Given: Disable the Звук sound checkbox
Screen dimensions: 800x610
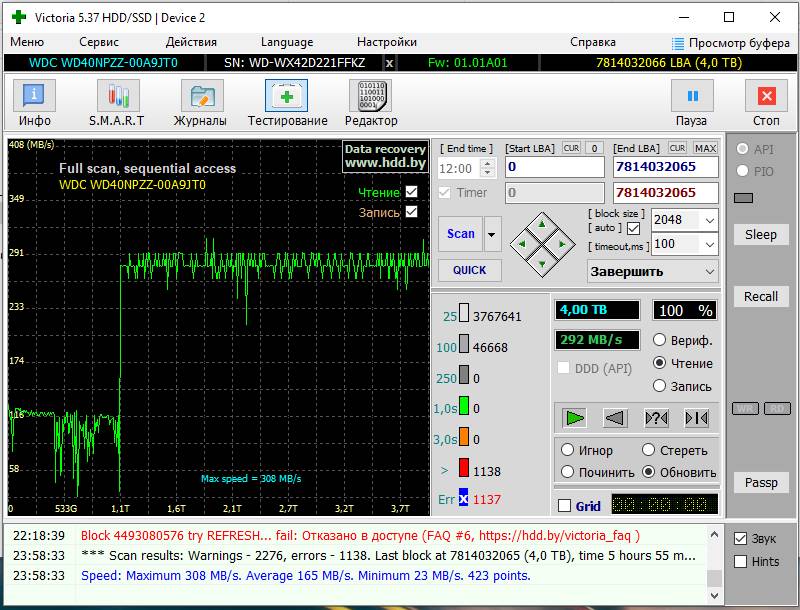Looking at the screenshot, I should pyautogui.click(x=740, y=538).
